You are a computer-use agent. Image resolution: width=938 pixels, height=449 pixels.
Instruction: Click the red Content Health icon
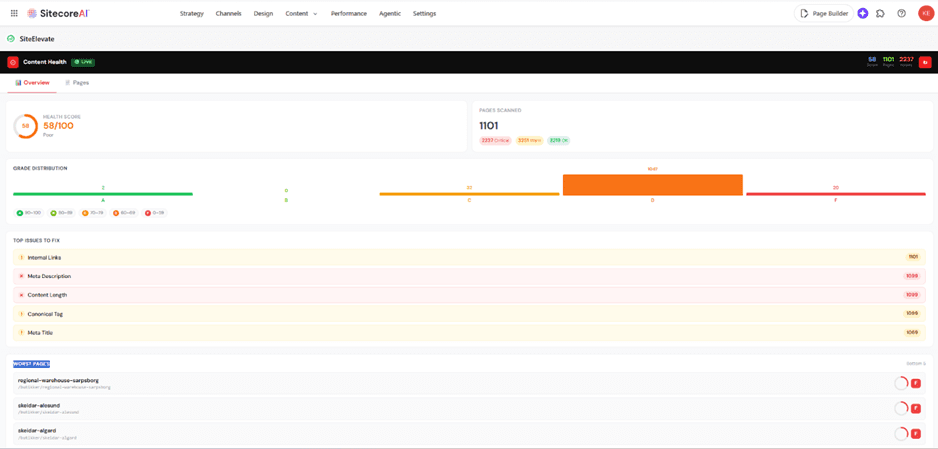tap(13, 62)
